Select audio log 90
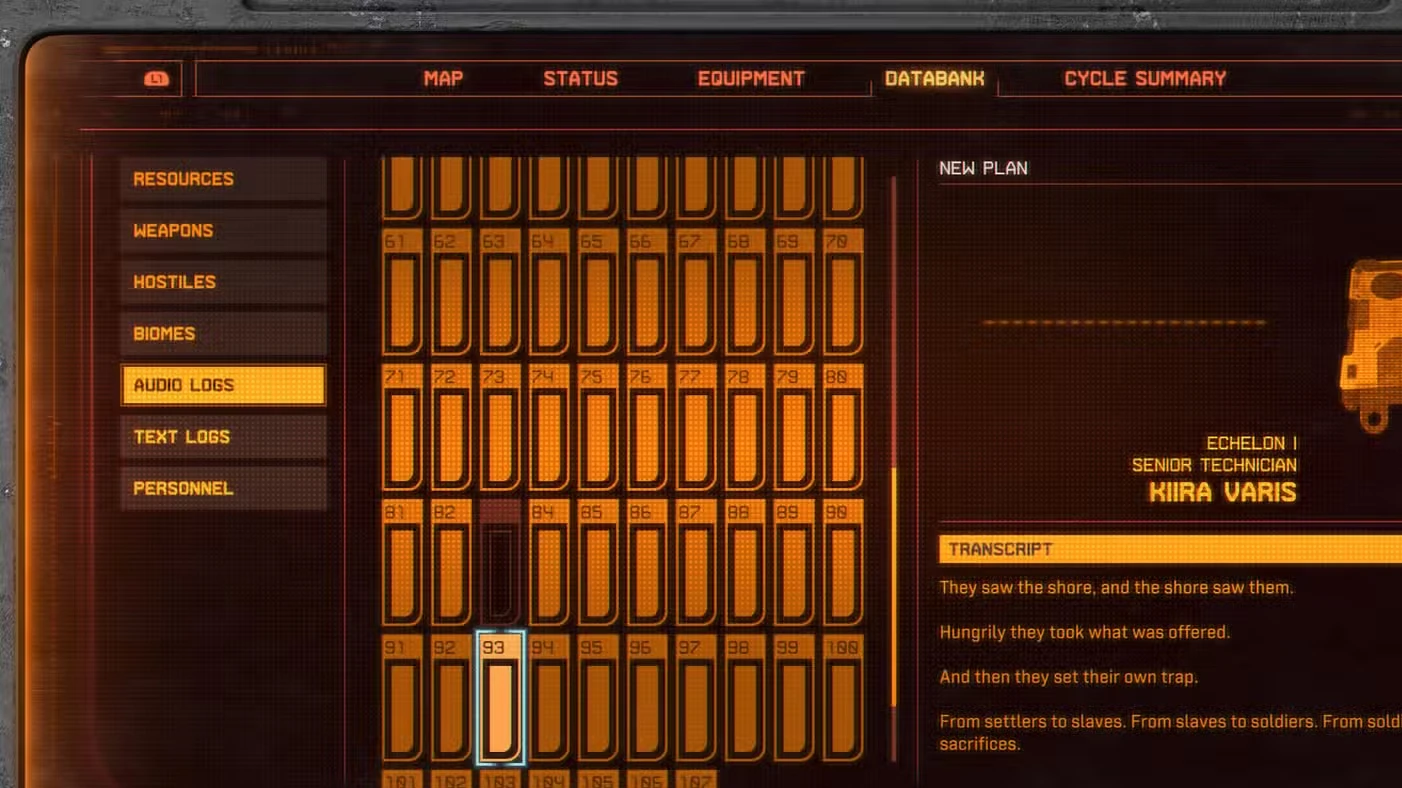This screenshot has height=788, width=1402. [843, 563]
